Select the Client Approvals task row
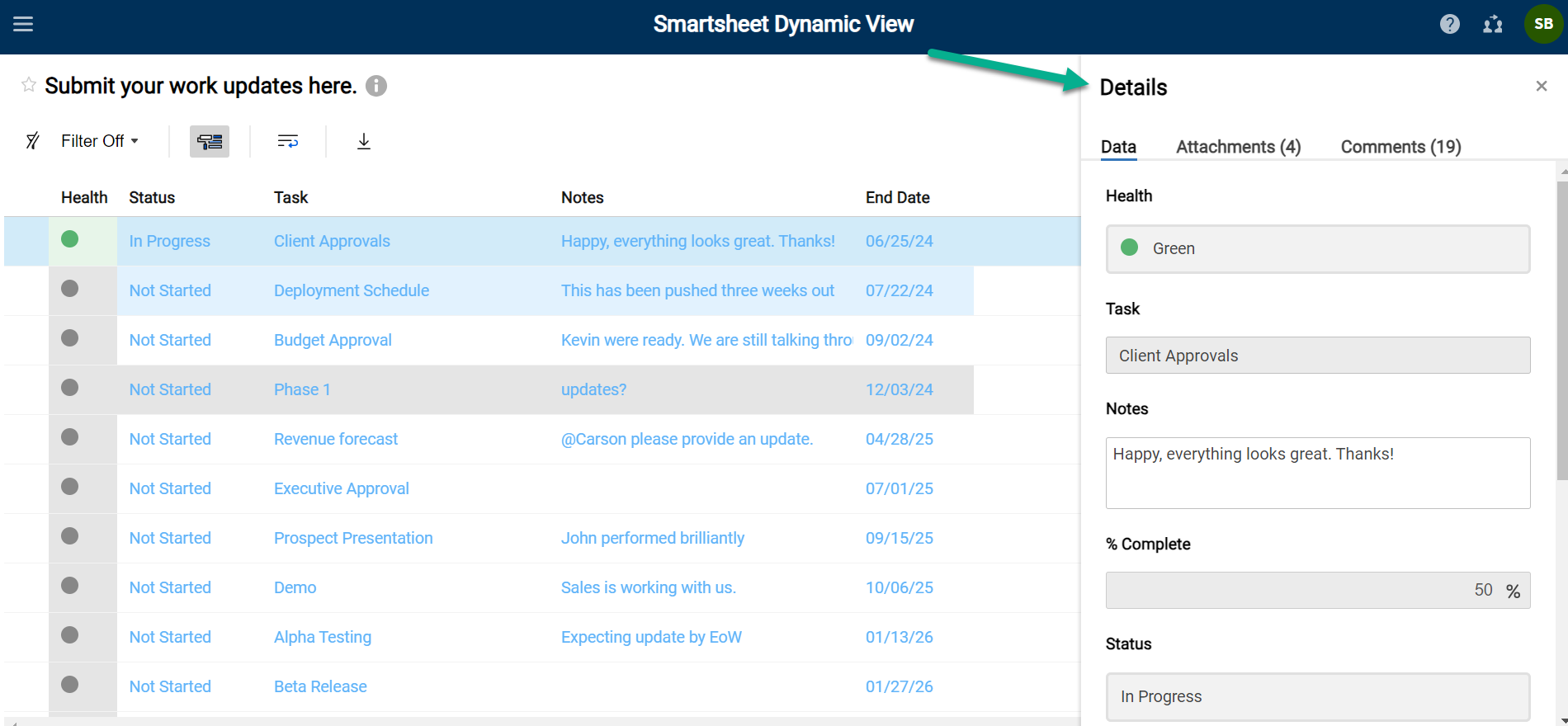The width and height of the screenshot is (1568, 726). pyautogui.click(x=332, y=241)
